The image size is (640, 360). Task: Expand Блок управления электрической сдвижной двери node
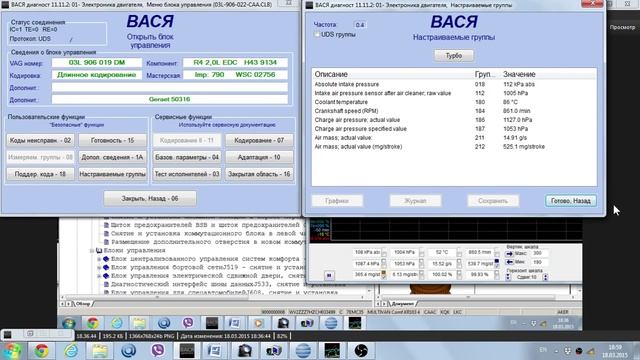99,276
